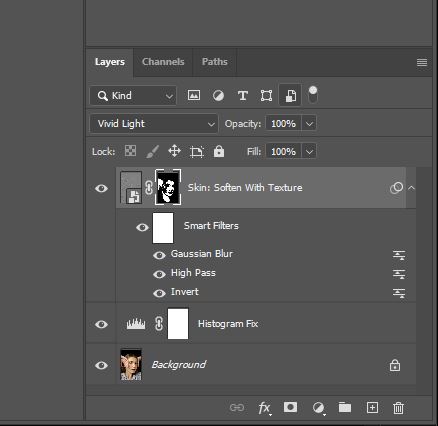The image size is (438, 426).
Task: Collapse the smart filters list arrow
Action: pos(411,188)
